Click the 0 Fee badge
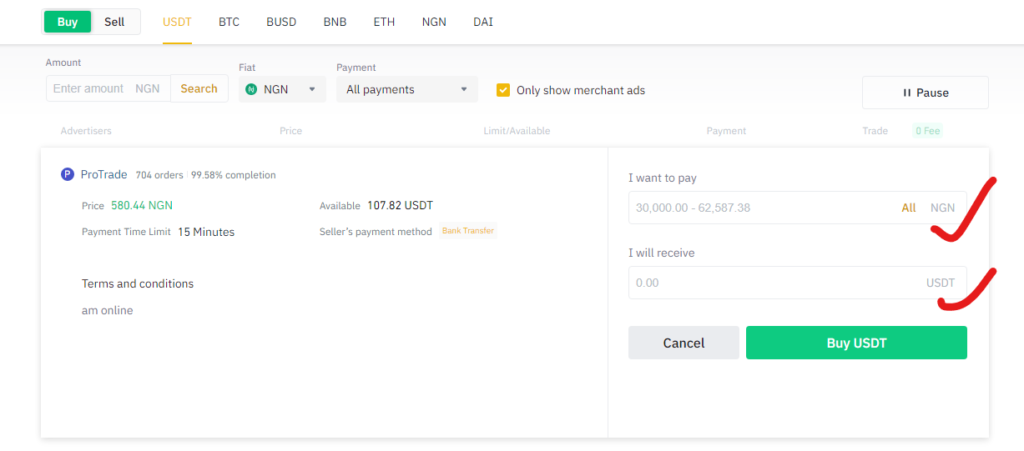Image resolution: width=1024 pixels, height=451 pixels. pos(927,131)
